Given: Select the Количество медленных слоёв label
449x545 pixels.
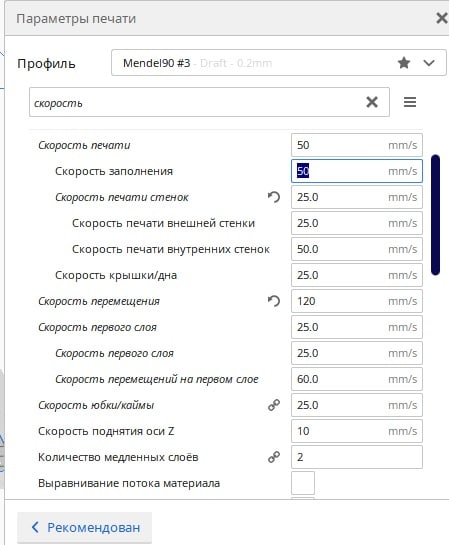Looking at the screenshot, I should [x=118, y=457].
